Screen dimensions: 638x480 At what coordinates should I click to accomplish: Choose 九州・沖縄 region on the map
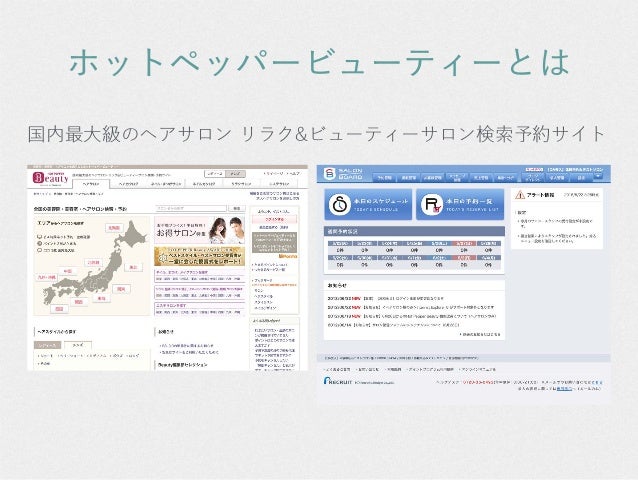[x=47, y=277]
